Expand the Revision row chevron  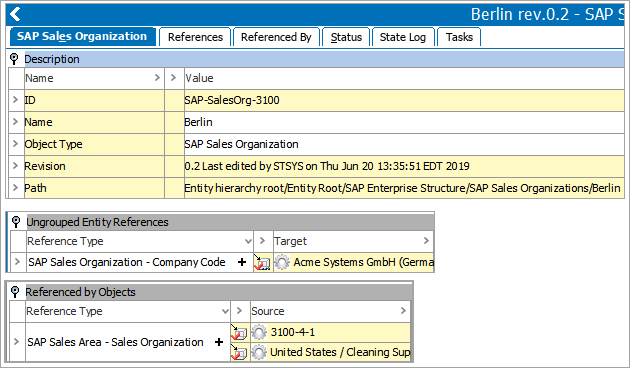point(16,166)
